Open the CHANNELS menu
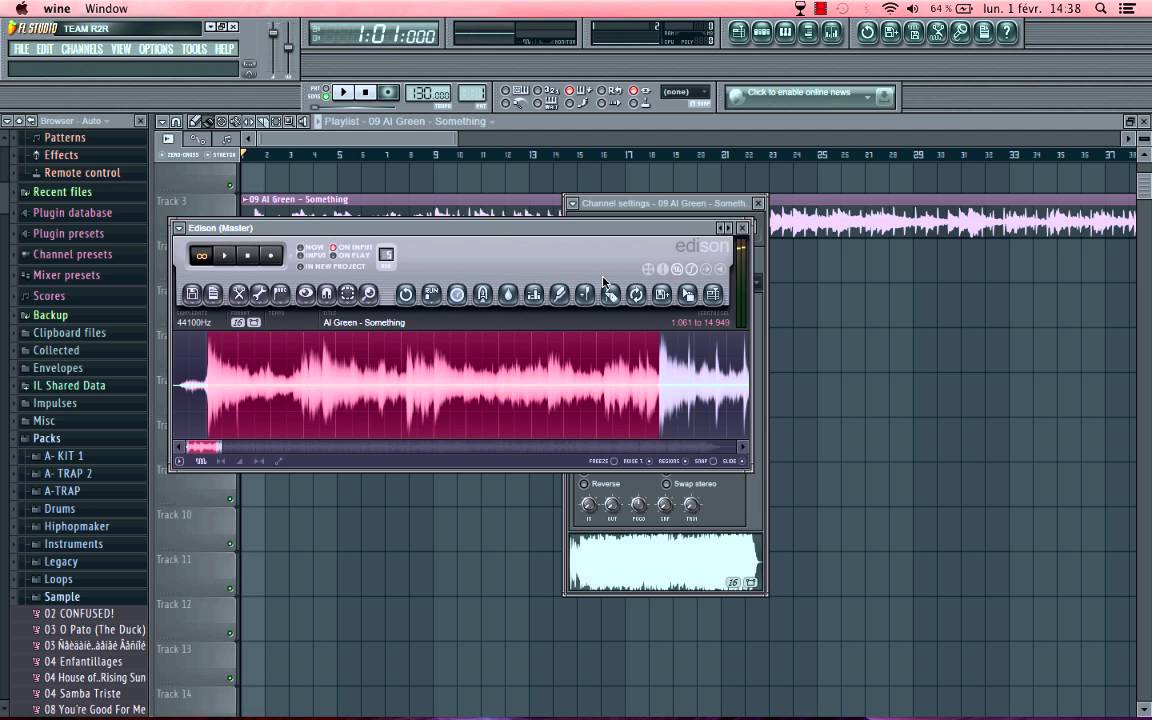 (x=82, y=48)
